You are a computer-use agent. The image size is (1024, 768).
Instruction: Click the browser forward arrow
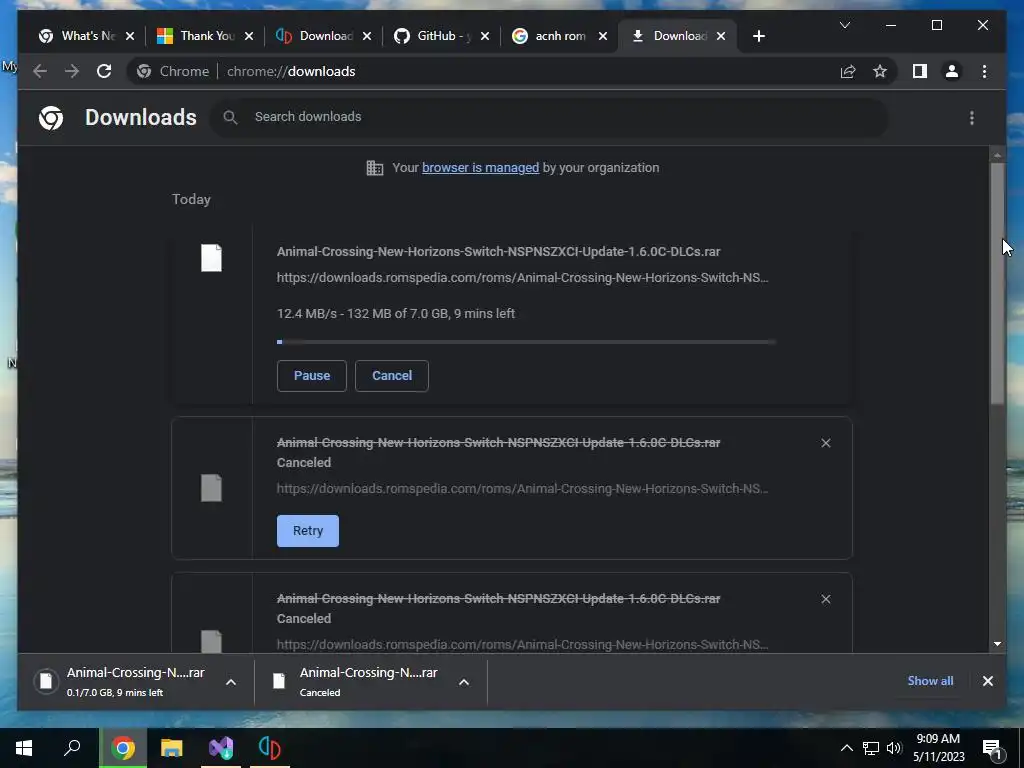coord(72,71)
